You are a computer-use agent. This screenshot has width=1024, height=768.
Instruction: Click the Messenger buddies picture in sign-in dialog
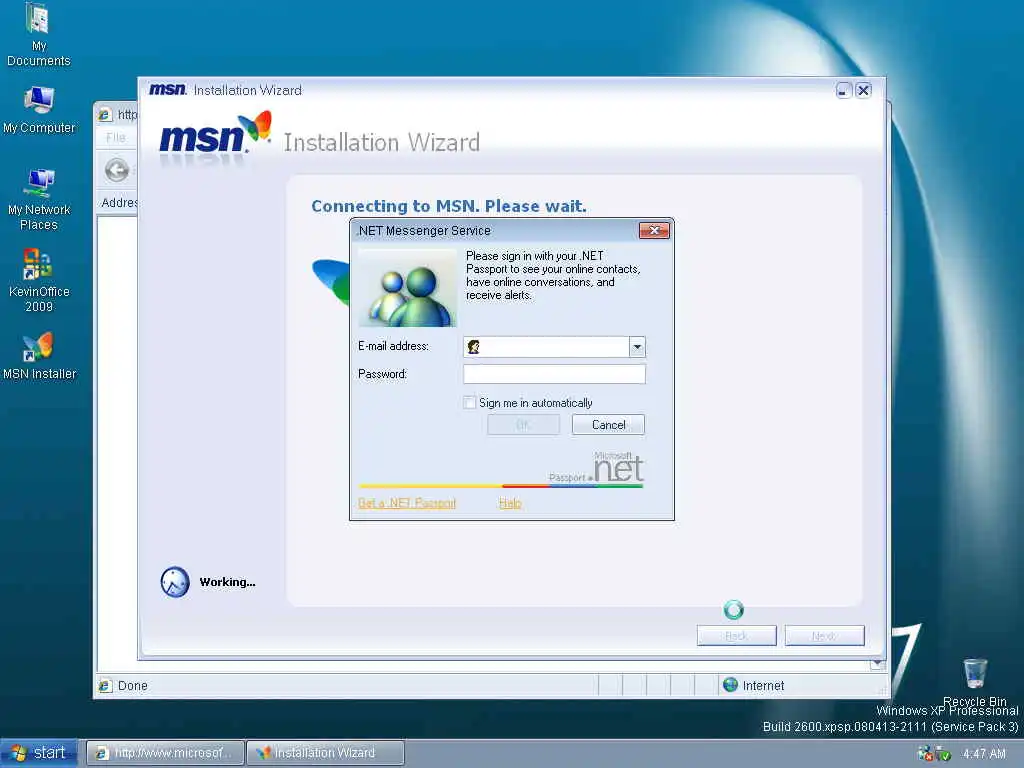point(408,288)
